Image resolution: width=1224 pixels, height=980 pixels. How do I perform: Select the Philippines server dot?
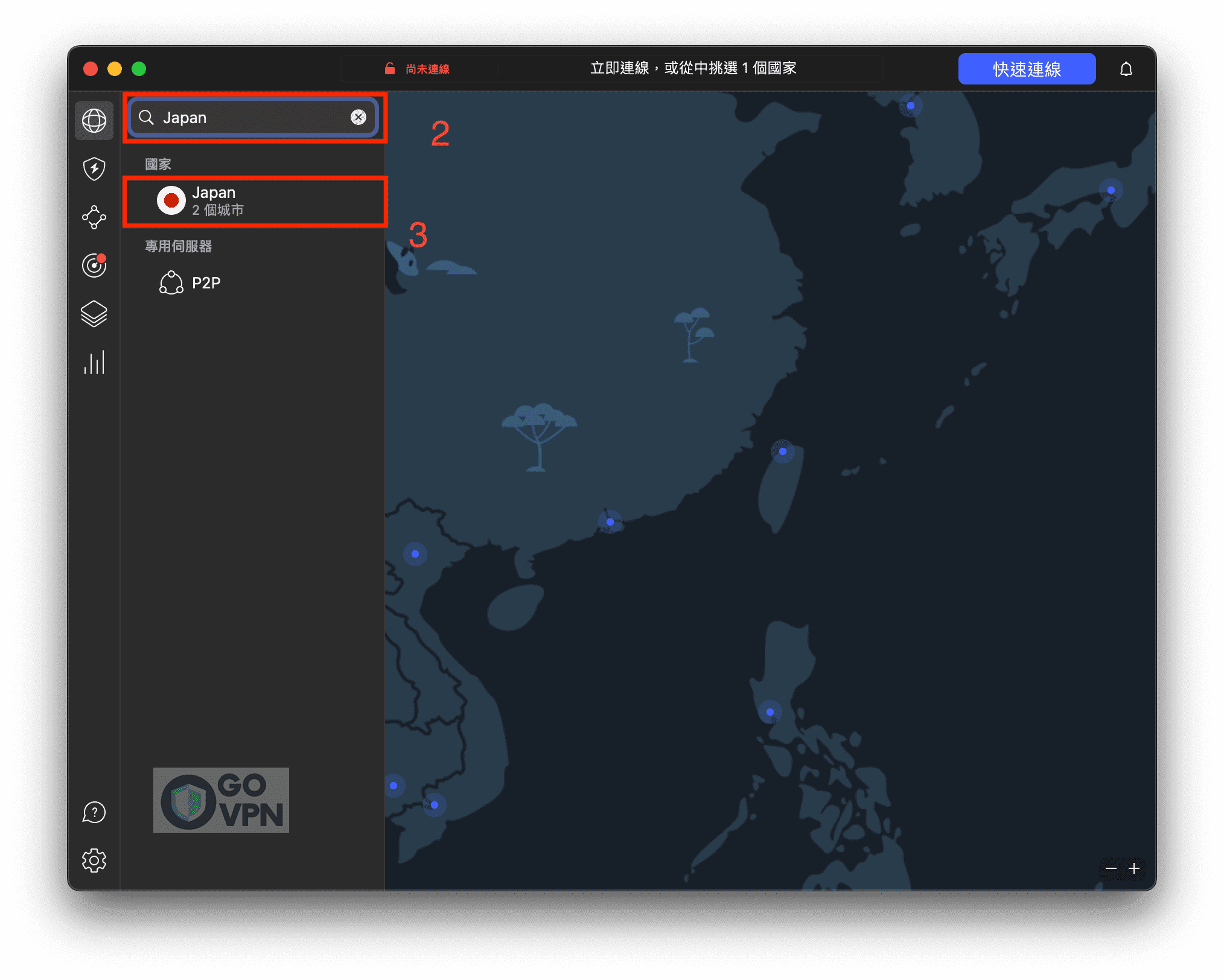[770, 712]
